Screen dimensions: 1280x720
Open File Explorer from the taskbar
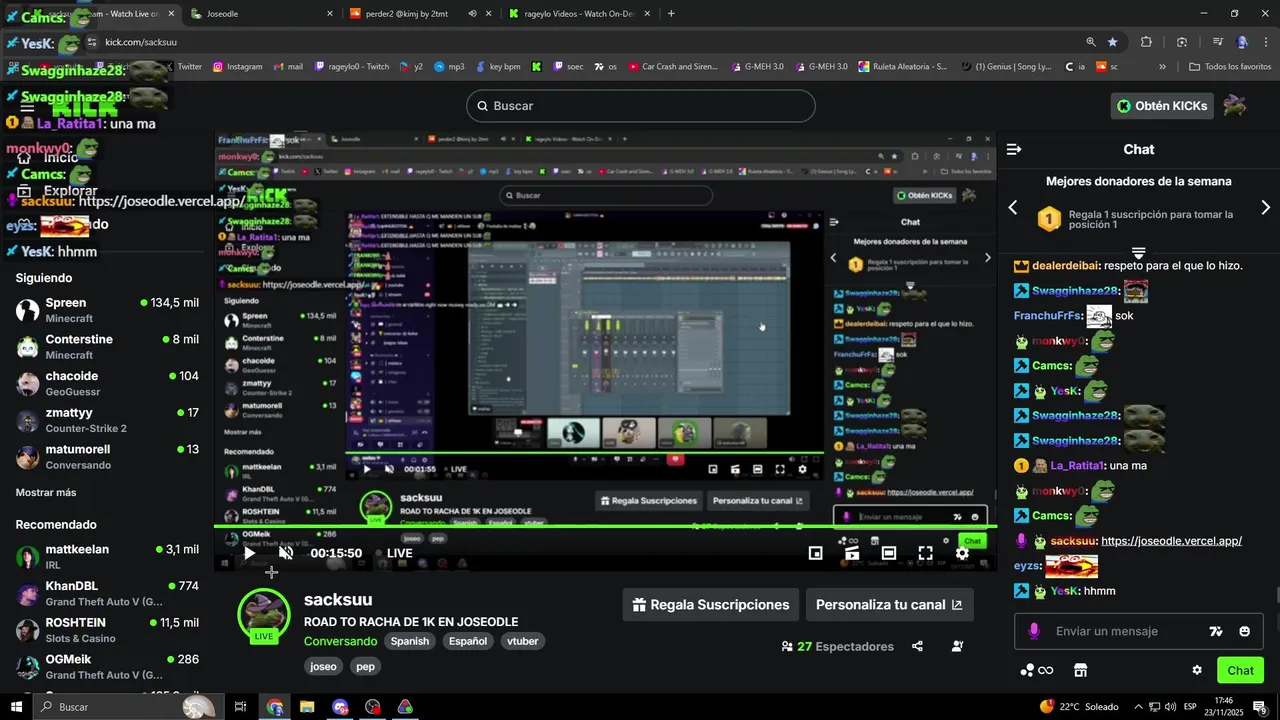[307, 707]
